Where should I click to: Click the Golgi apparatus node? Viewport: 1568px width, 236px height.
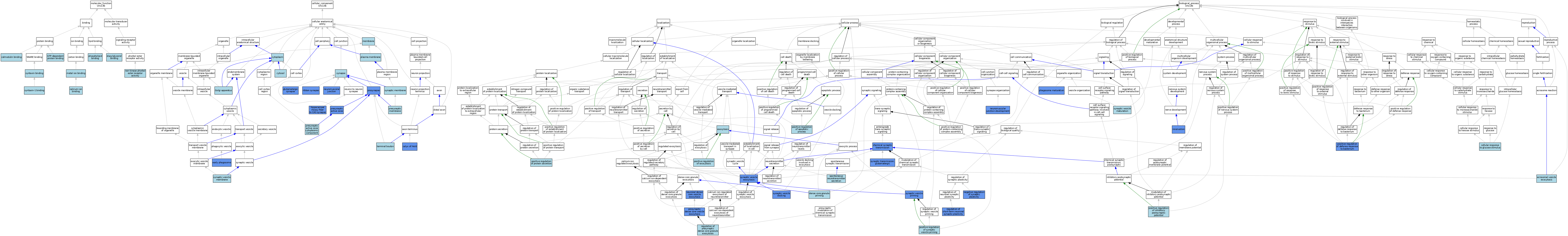coord(223,90)
